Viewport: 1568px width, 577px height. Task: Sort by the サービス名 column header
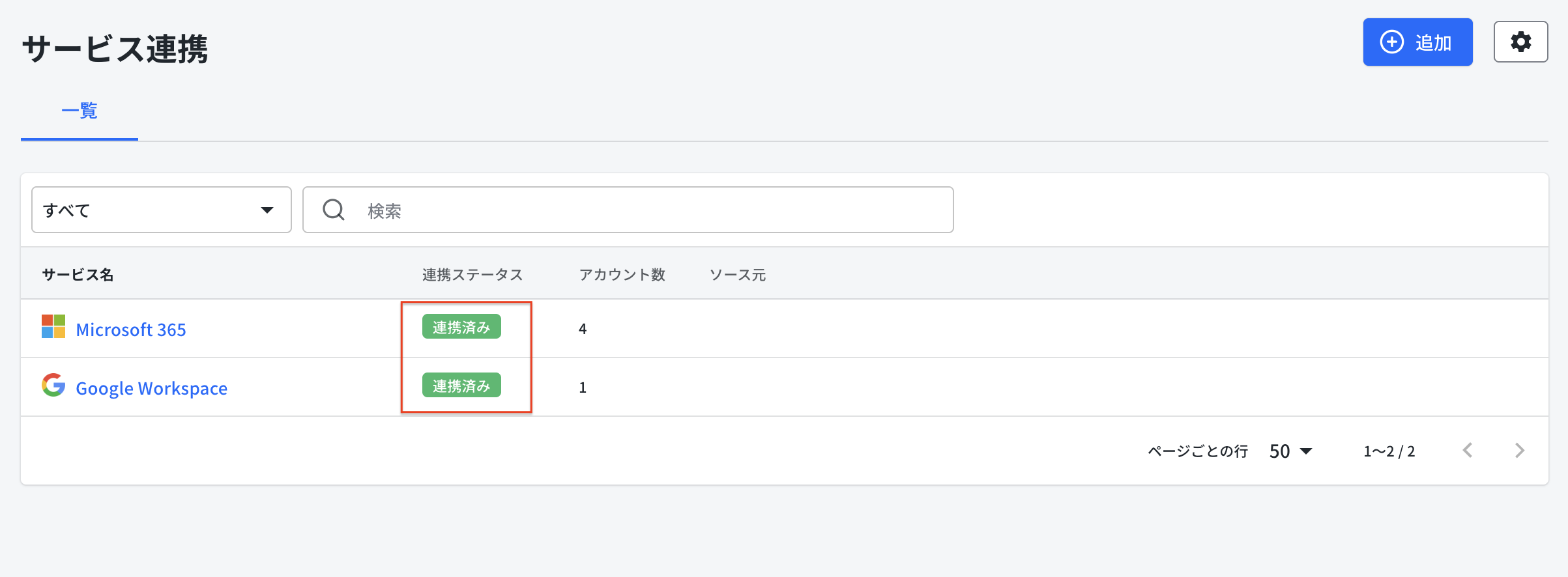click(78, 275)
